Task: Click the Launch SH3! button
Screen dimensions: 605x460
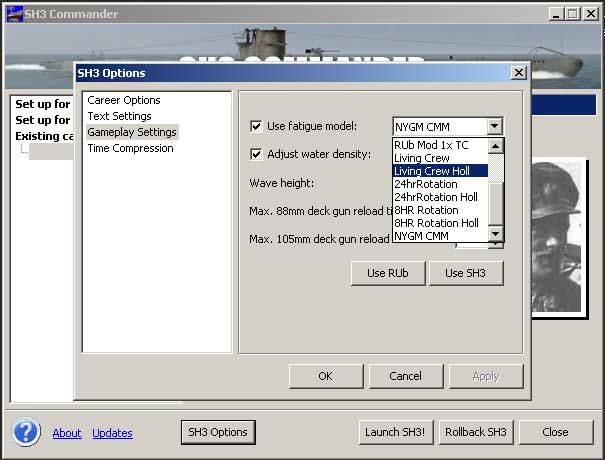Action: click(395, 432)
